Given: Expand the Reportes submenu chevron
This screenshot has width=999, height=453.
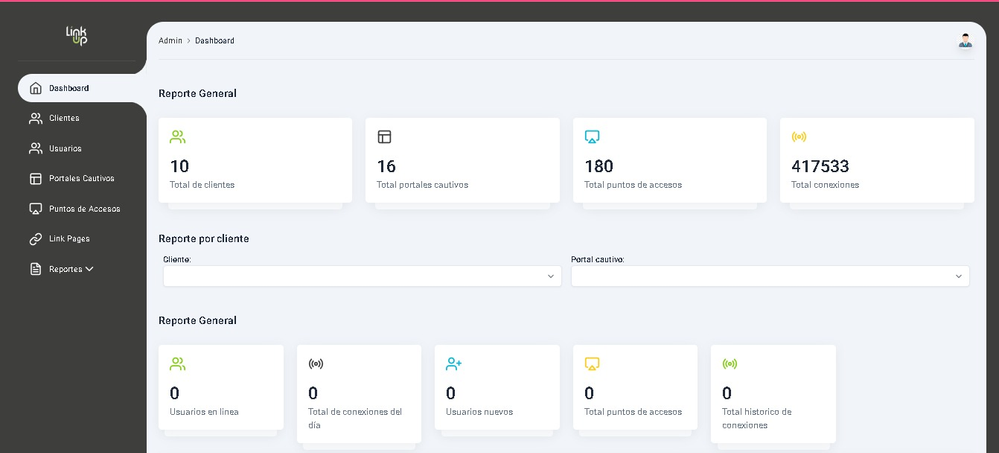Looking at the screenshot, I should [89, 269].
